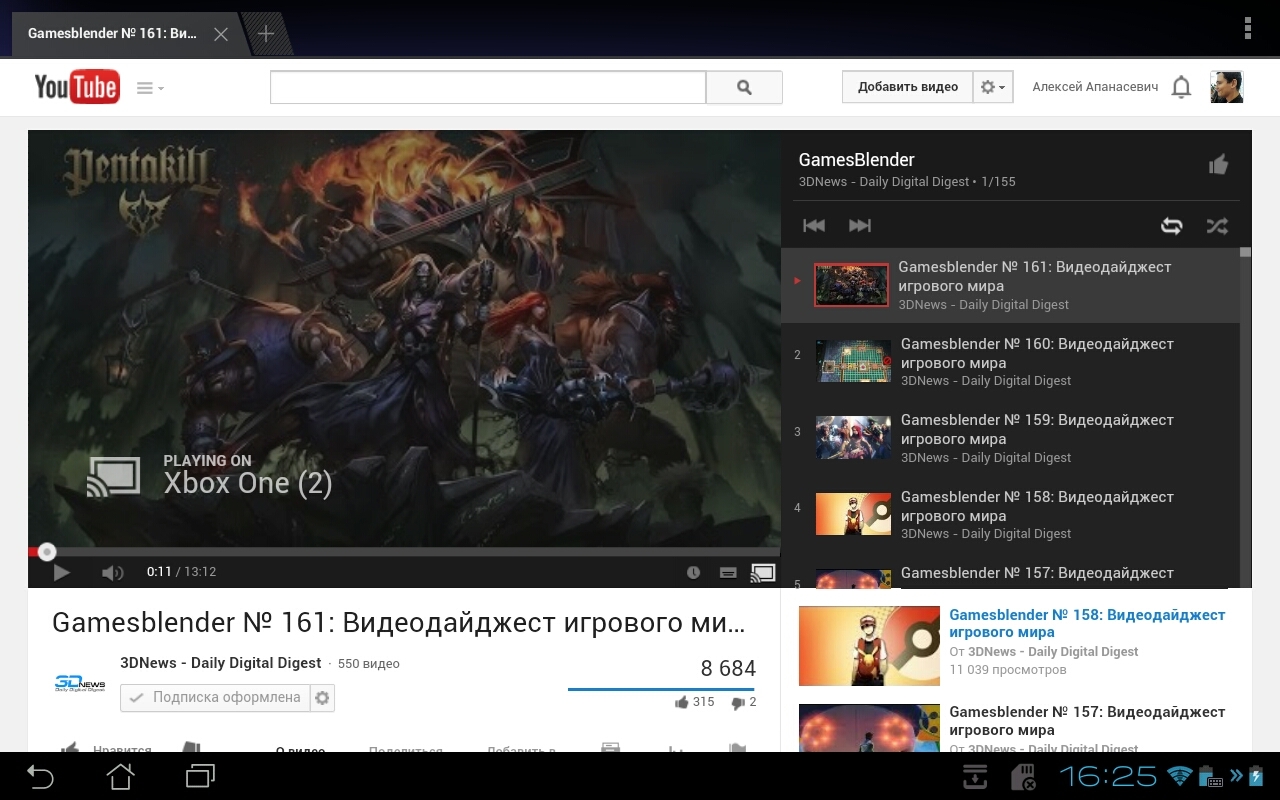This screenshot has width=1280, height=800.
Task: Click the large Playing on Xbox One cast icon
Action: pos(113,477)
